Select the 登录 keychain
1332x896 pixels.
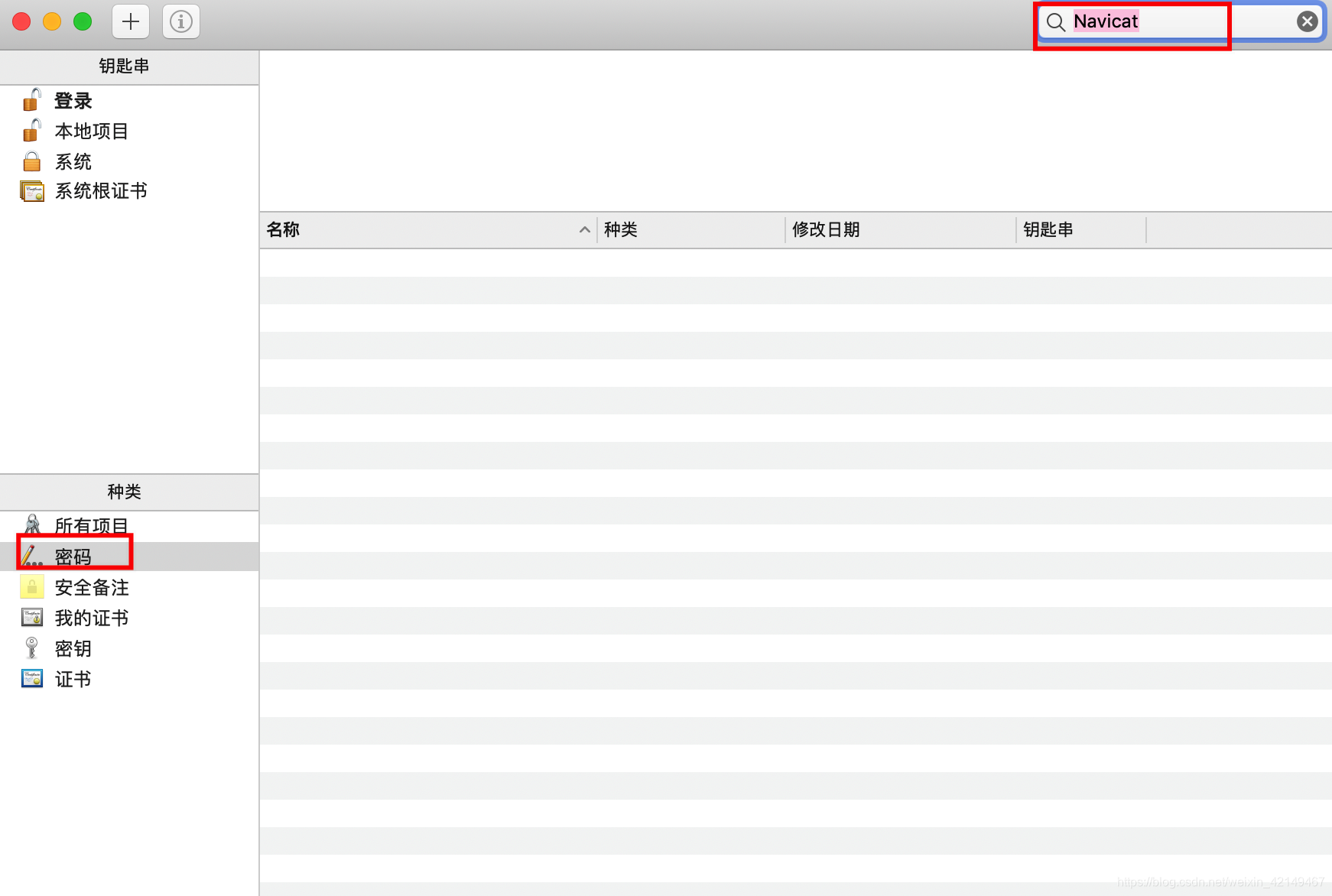(129, 100)
